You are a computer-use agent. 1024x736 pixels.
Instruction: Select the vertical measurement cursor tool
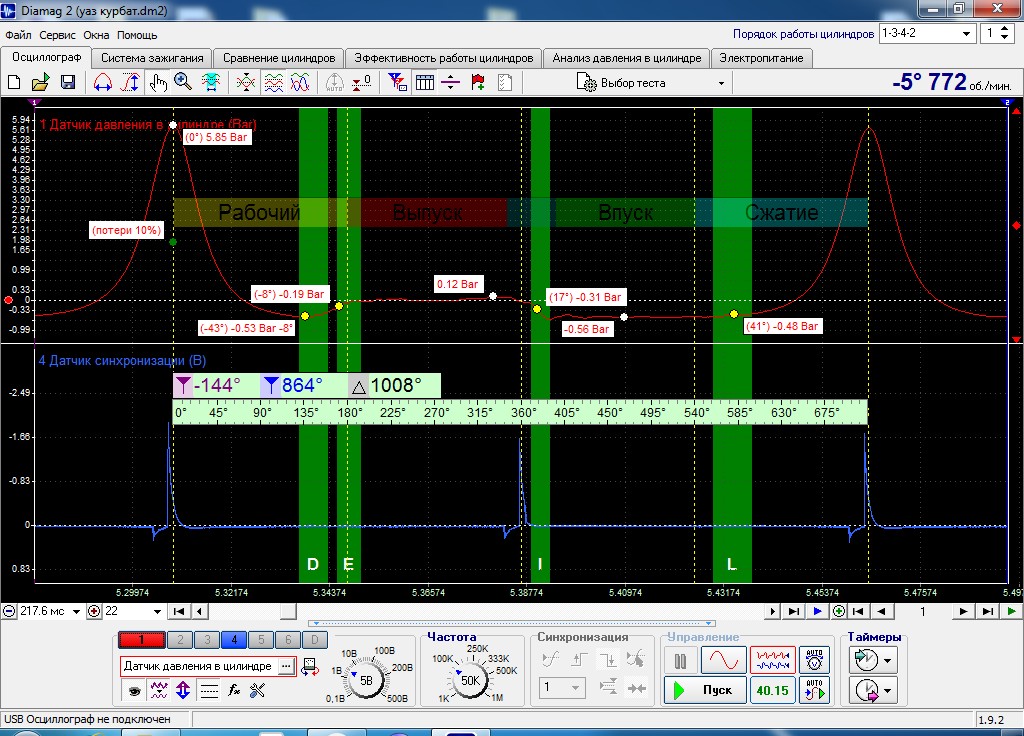coord(130,82)
